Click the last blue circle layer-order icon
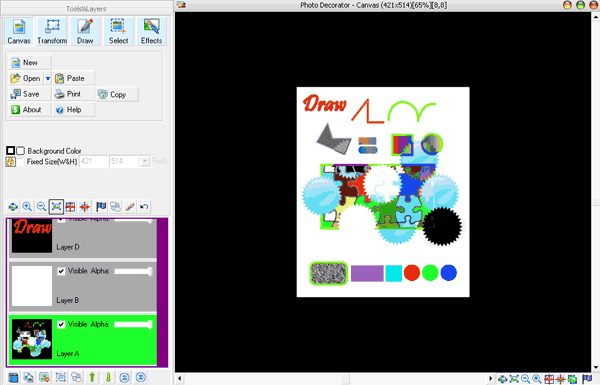Screen dimensions: 600x385 140,378
